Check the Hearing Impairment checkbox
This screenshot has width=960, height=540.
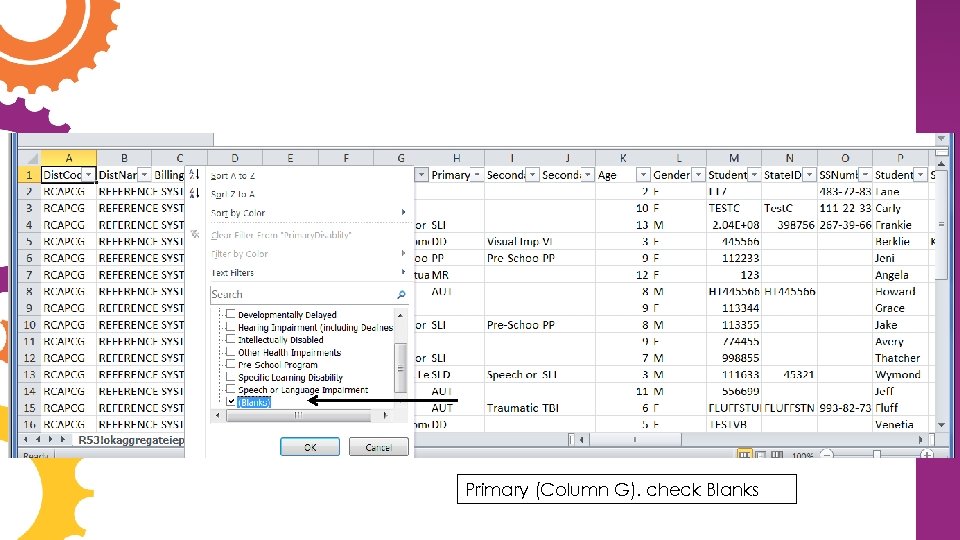click(x=230, y=326)
